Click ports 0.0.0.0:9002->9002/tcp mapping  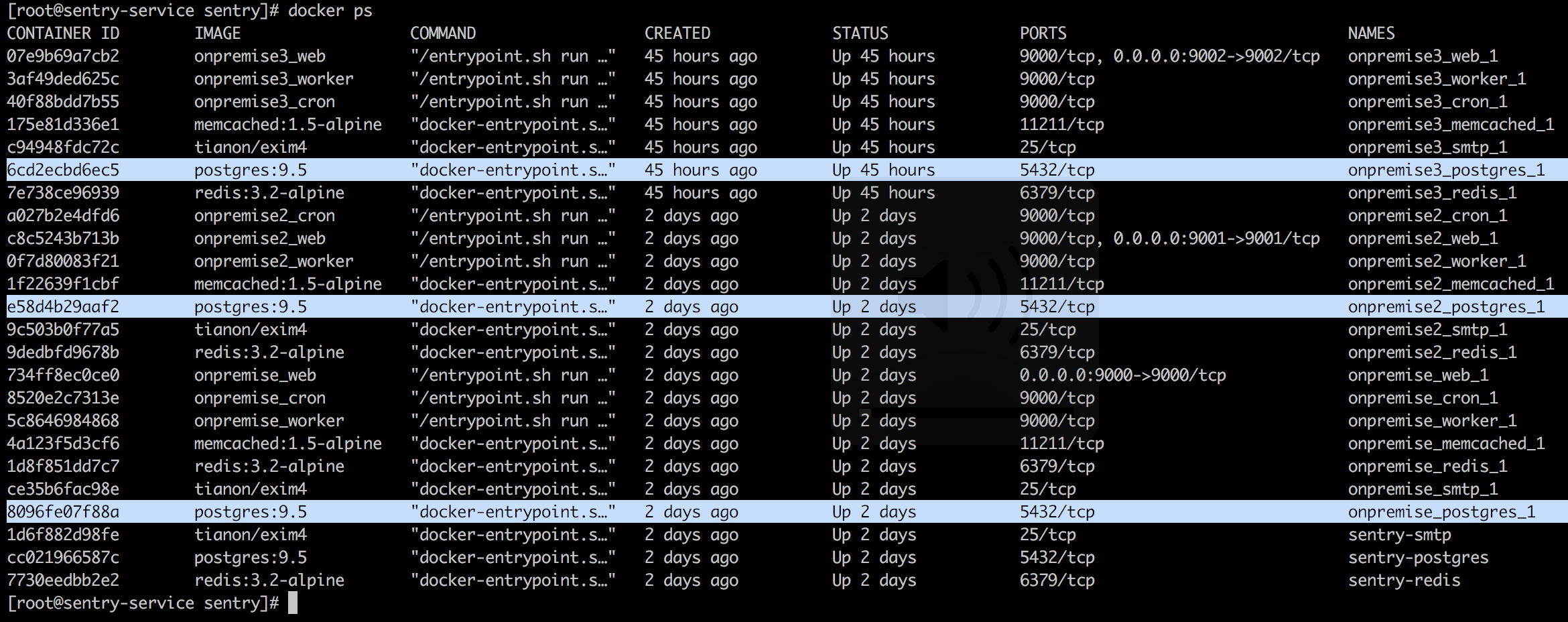pyautogui.click(x=1217, y=56)
